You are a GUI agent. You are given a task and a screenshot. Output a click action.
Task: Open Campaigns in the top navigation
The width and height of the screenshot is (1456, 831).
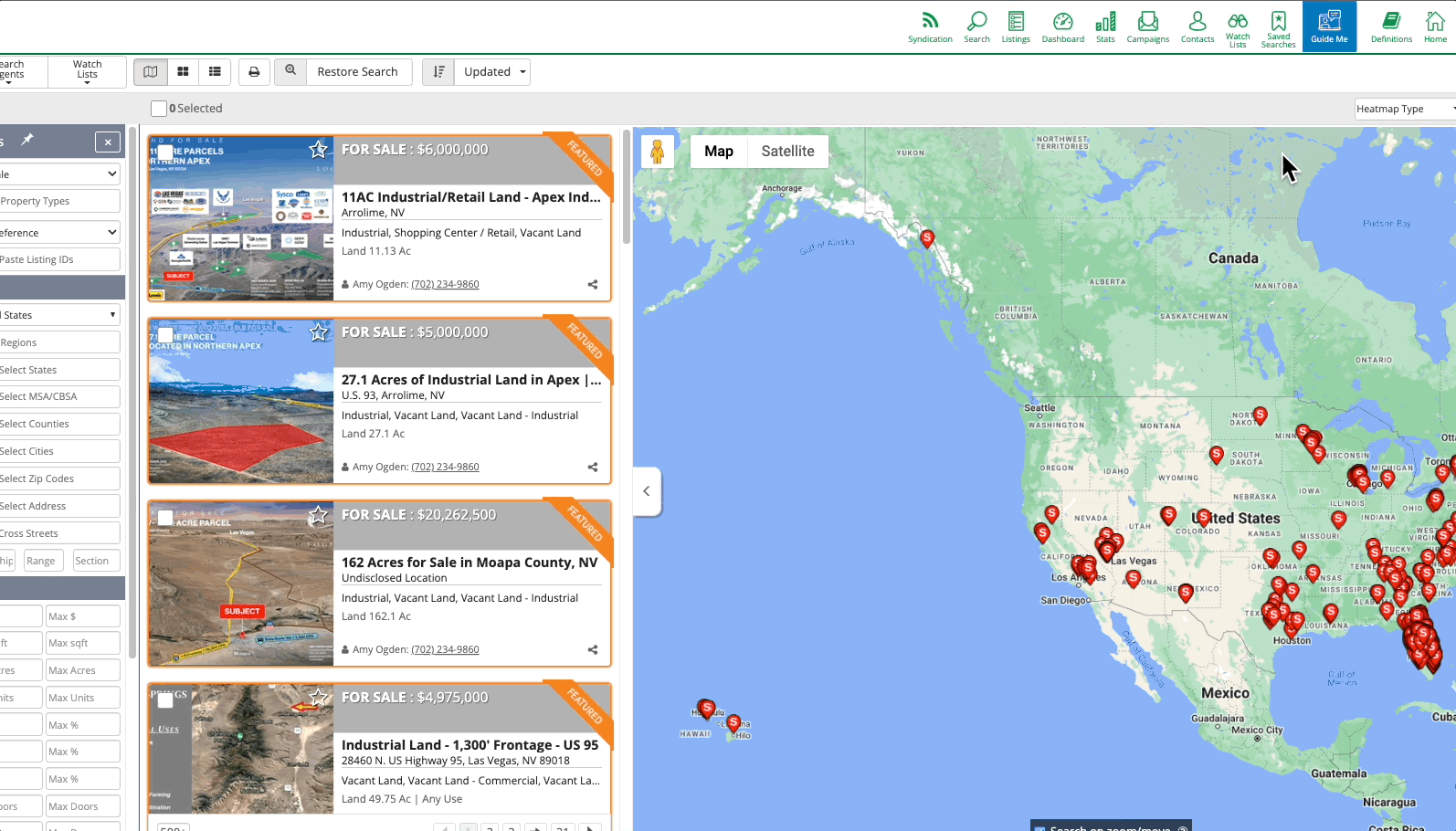[x=1148, y=26]
